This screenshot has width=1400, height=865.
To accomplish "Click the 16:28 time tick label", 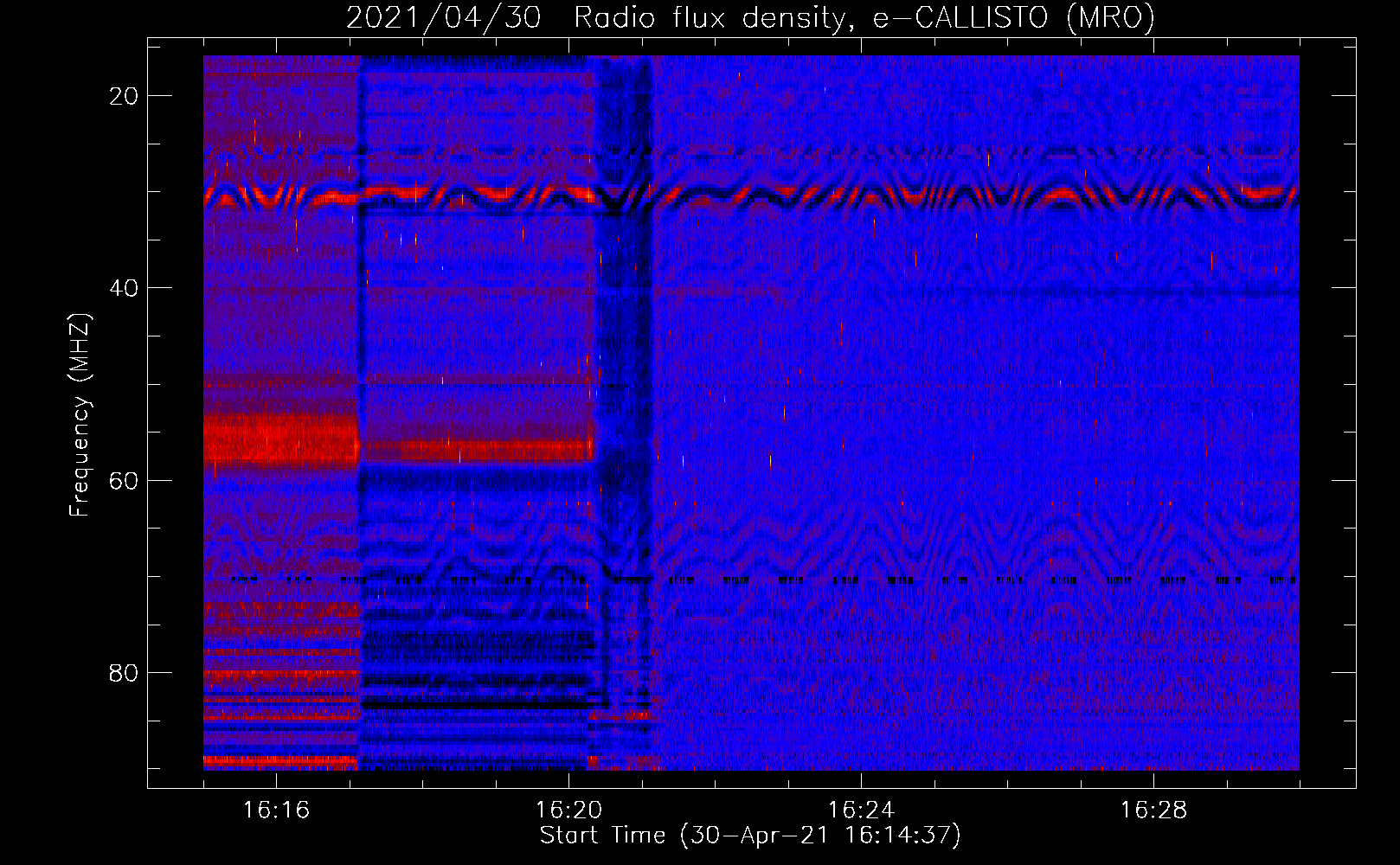I will click(x=1153, y=811).
